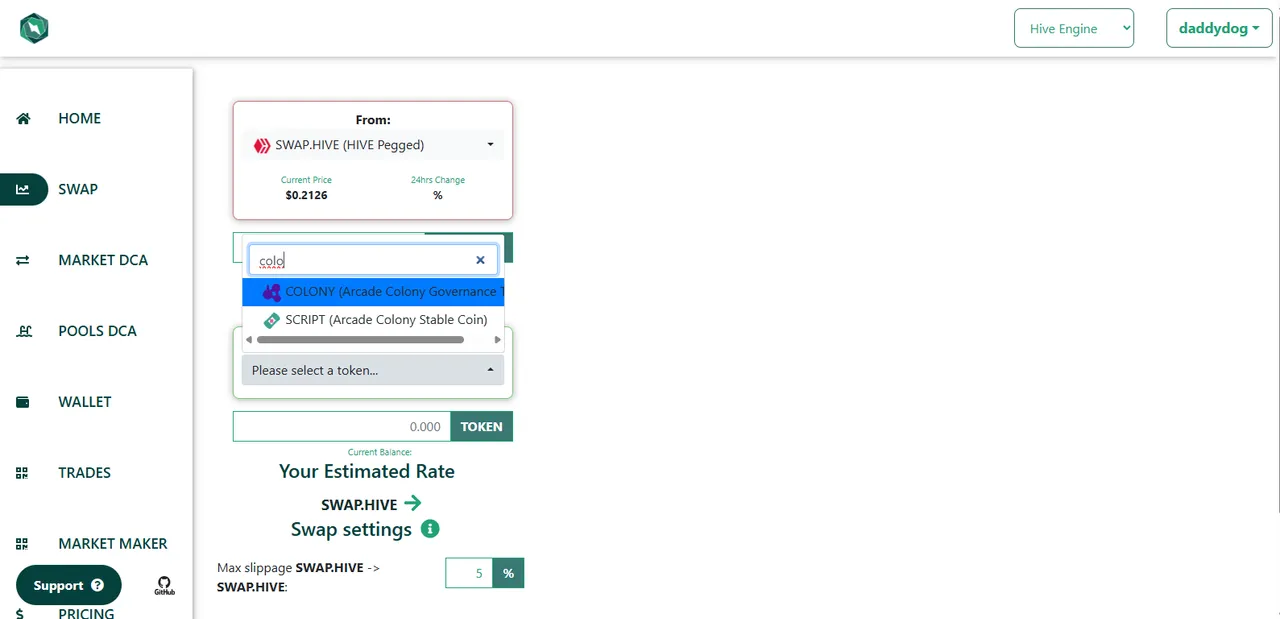
Task: Click the Support button
Action: point(68,586)
